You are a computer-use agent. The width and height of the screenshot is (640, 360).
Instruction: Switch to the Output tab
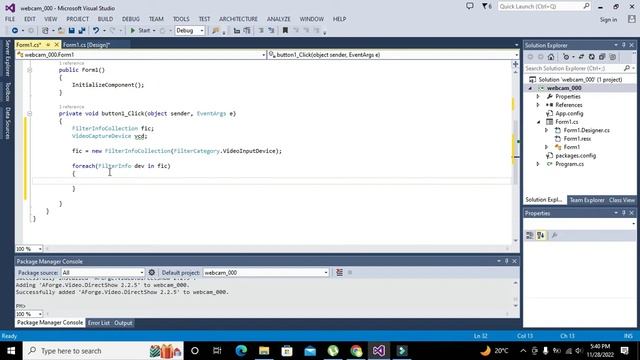click(123, 323)
